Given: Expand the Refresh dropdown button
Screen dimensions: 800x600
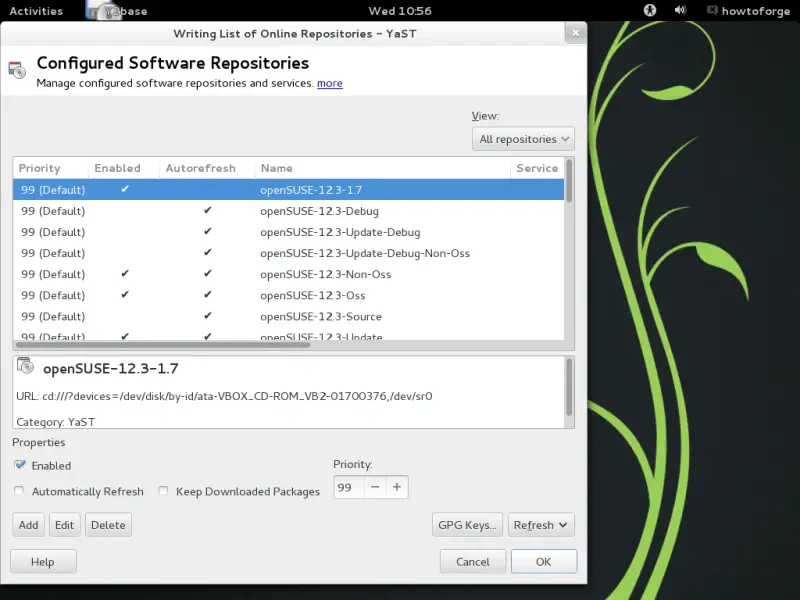Looking at the screenshot, I should tap(541, 525).
